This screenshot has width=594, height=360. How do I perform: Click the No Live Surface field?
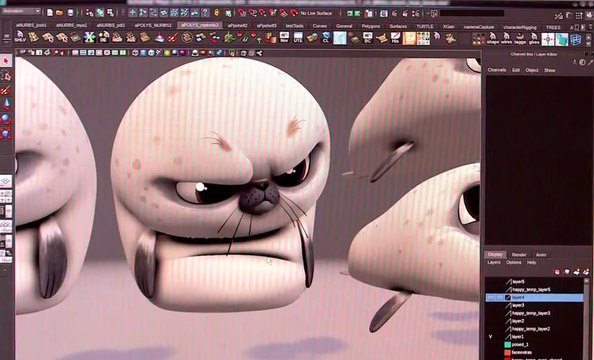(x=316, y=13)
